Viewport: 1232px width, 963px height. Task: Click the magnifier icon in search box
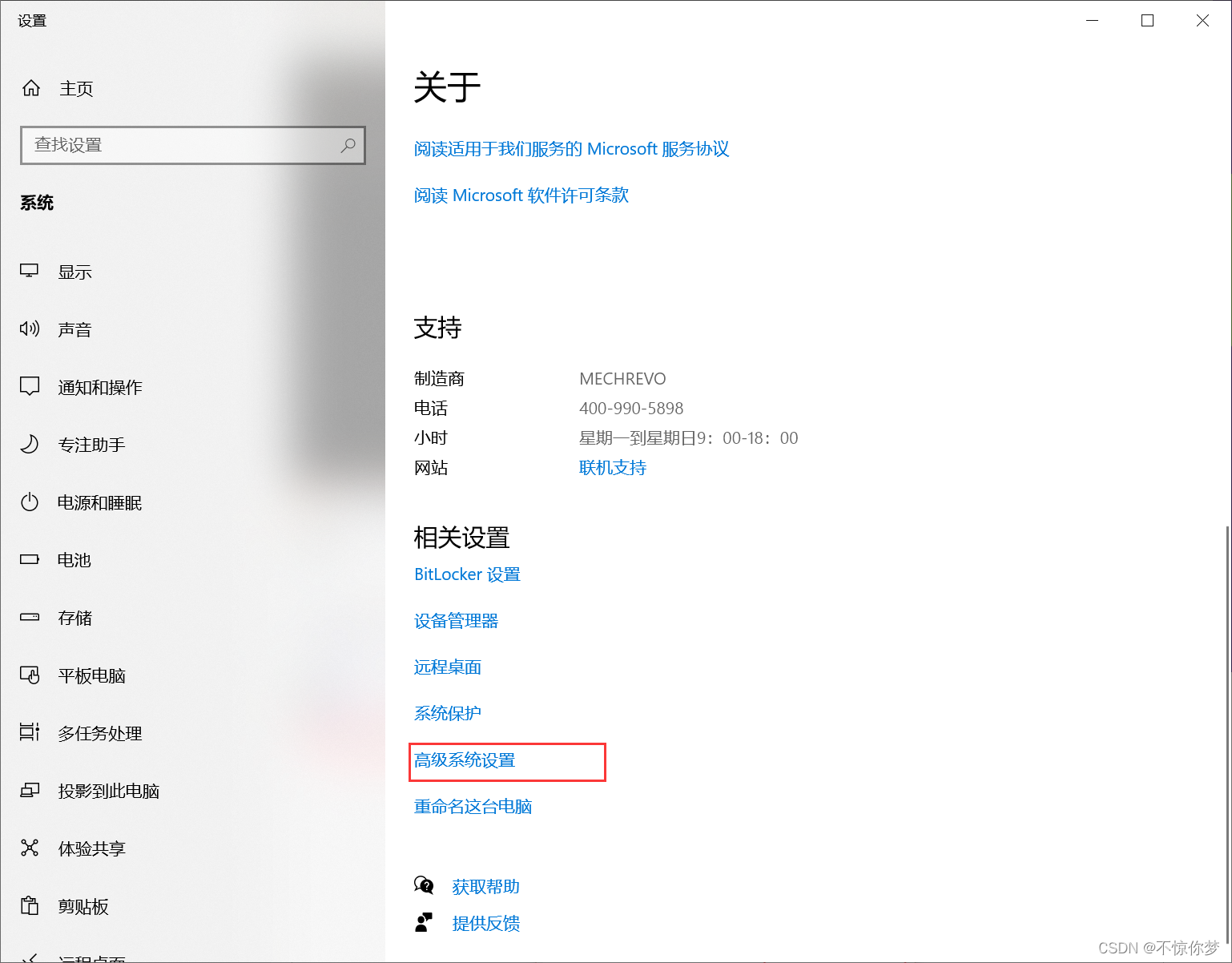(x=348, y=145)
